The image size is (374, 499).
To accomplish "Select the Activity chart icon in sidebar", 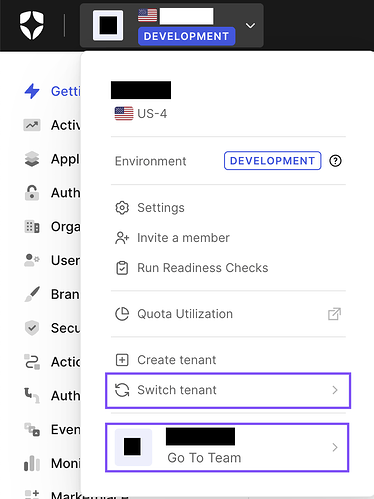I will tap(32, 125).
